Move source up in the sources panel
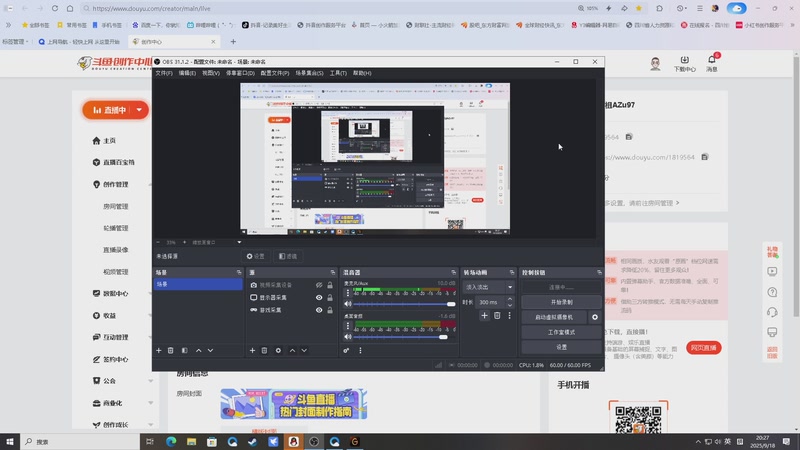 coord(292,351)
